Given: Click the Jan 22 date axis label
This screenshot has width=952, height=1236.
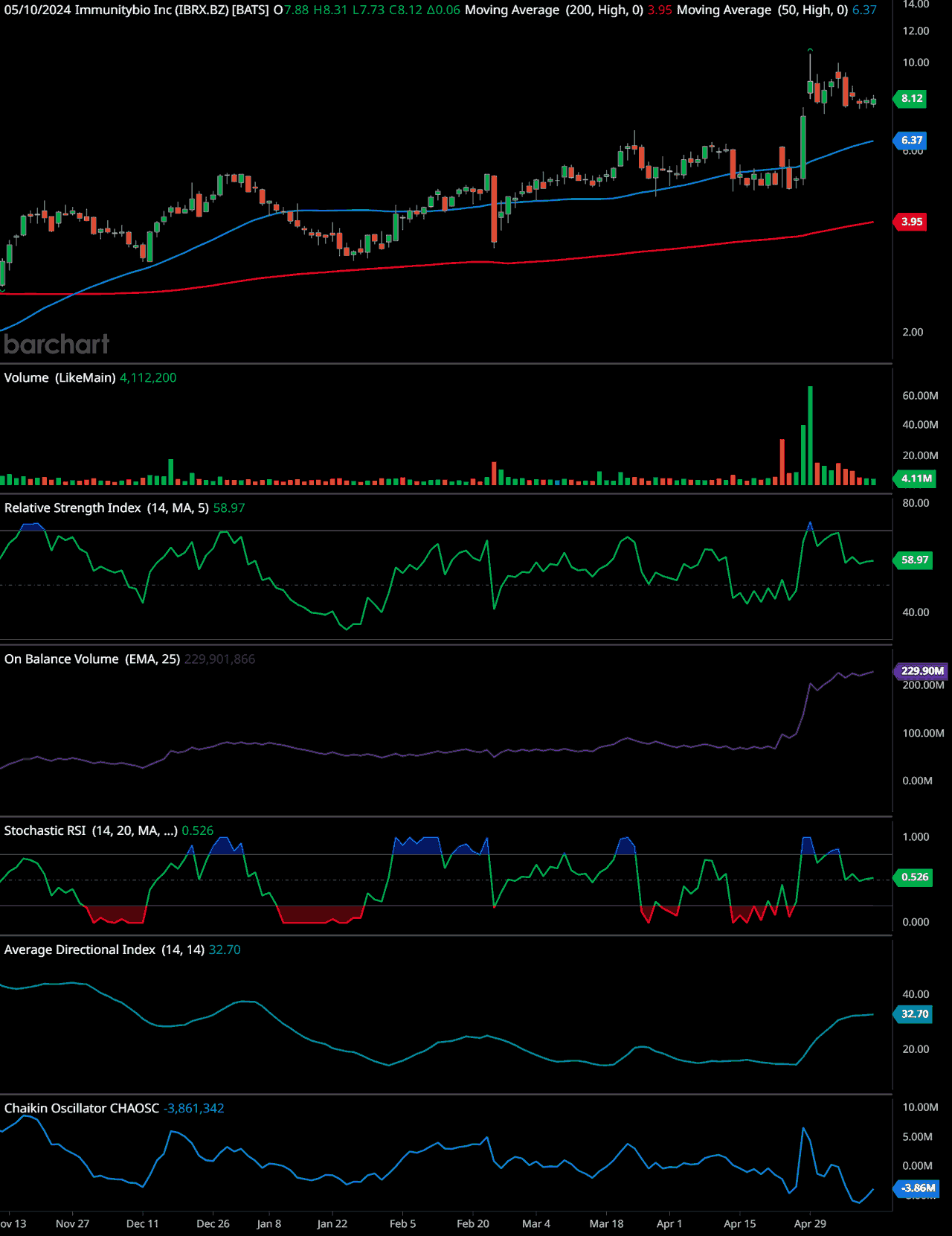Looking at the screenshot, I should [332, 1223].
